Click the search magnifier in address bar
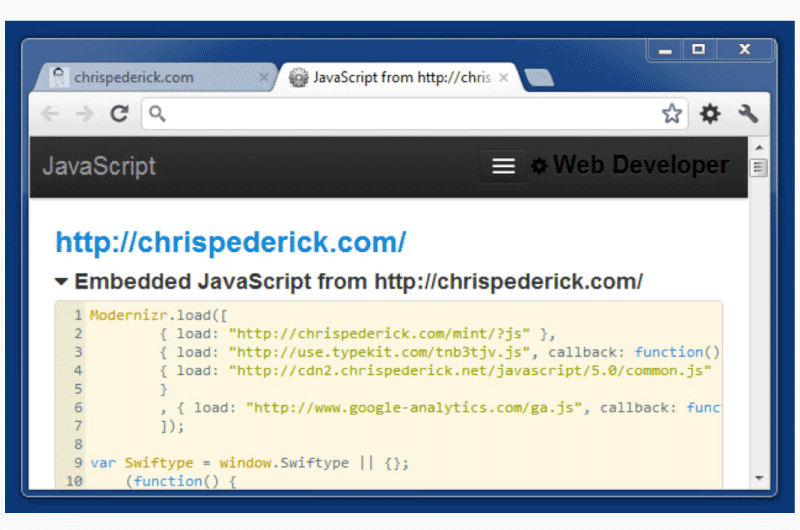This screenshot has width=800, height=530. [157, 113]
